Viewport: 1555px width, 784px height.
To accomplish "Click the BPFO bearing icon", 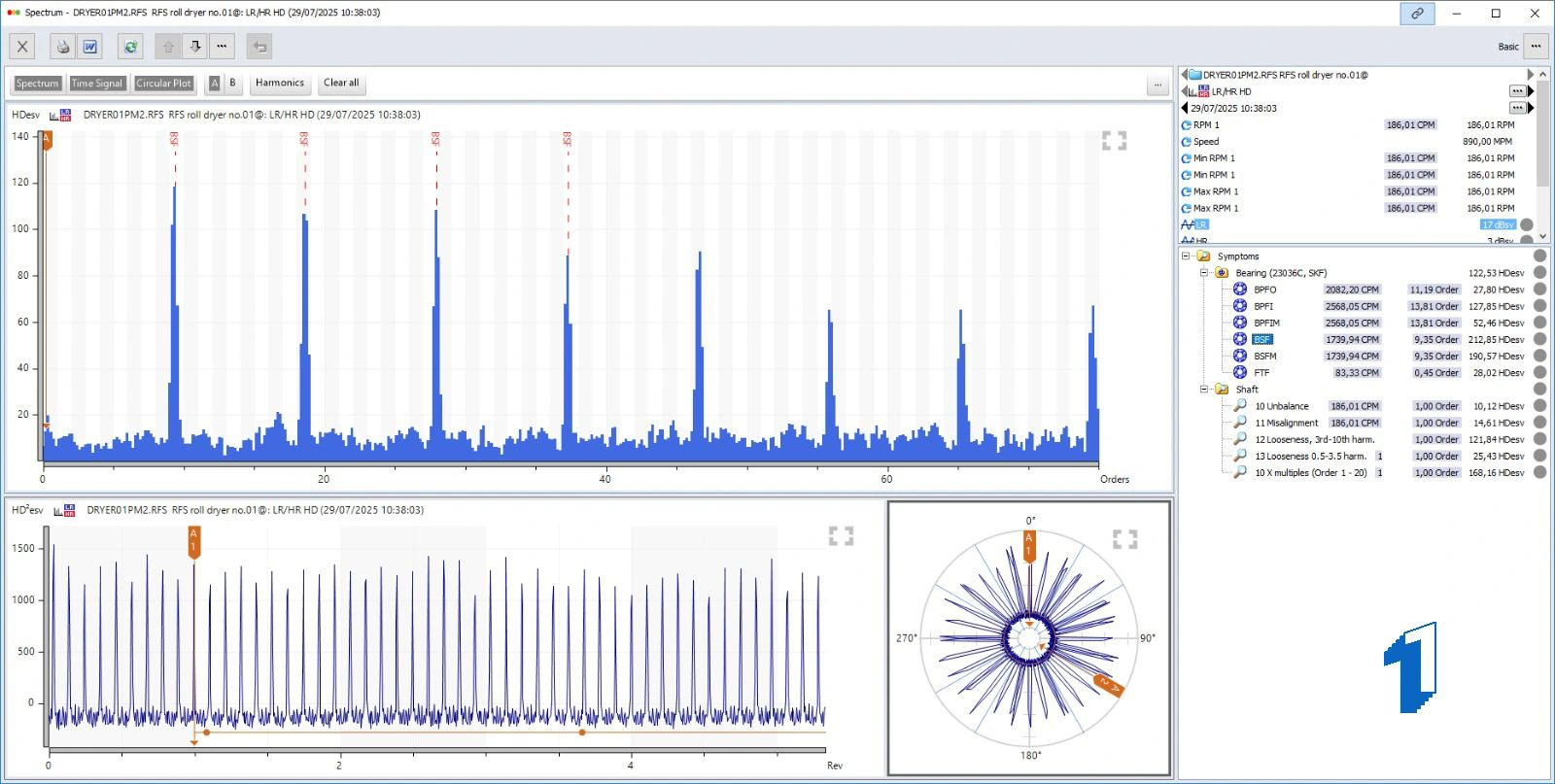I will click(1240, 290).
